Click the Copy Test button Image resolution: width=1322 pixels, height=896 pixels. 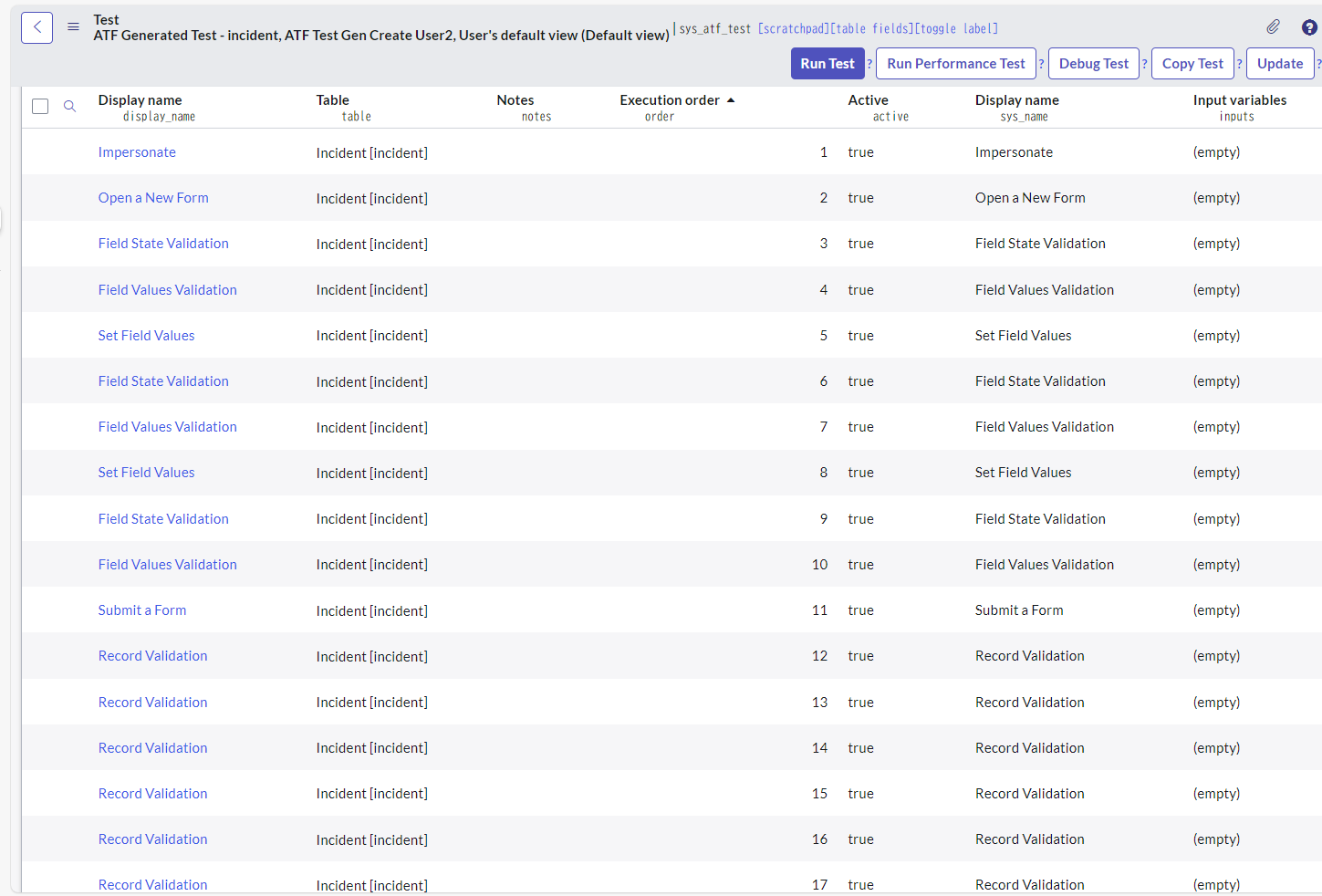click(x=1192, y=64)
